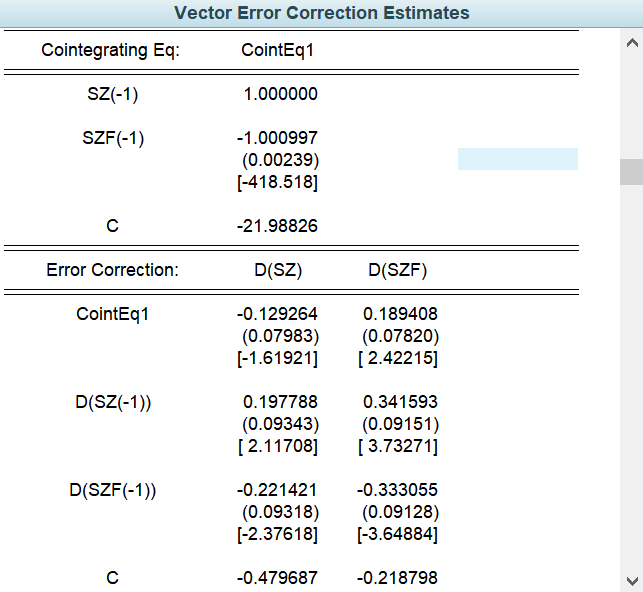Click the Vector Error Correction Estimates title
The image size is (643, 592).
(321, 13)
